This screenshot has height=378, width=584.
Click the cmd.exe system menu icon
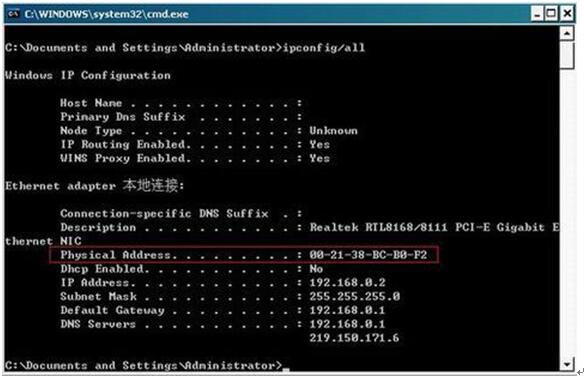pyautogui.click(x=13, y=14)
